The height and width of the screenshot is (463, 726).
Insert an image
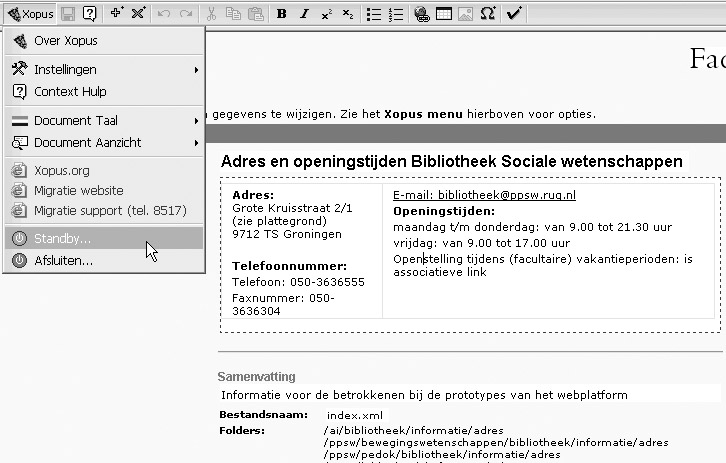[465, 14]
